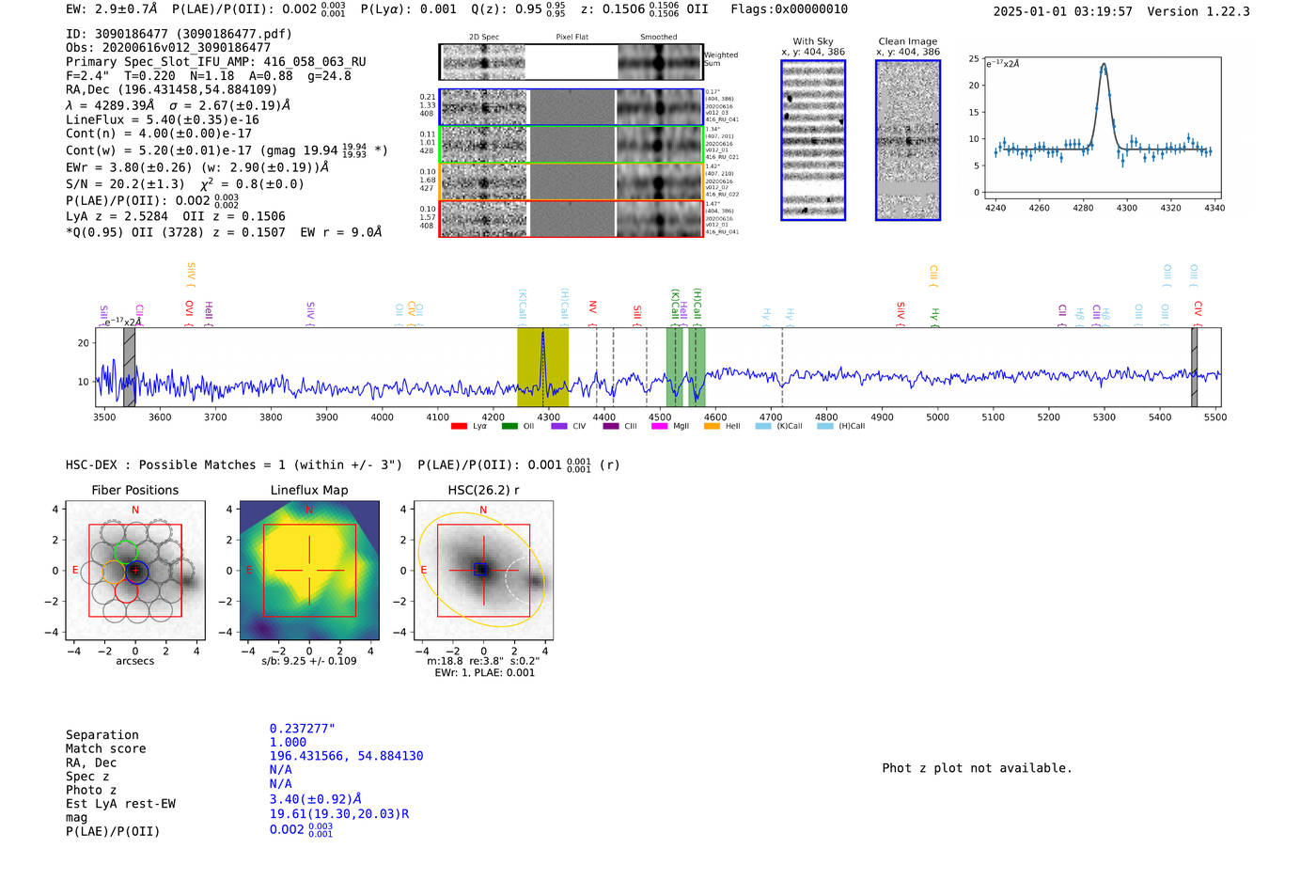This screenshot has height=896, width=1316.
Task: Click the red NV line label above spectrum
Action: [593, 309]
